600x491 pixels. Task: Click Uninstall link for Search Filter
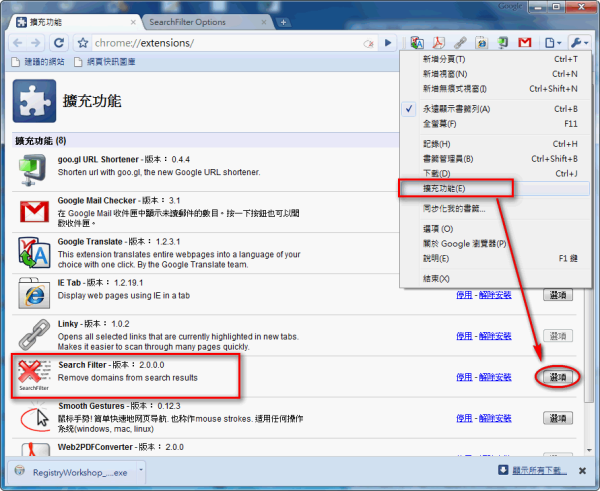click(x=495, y=377)
